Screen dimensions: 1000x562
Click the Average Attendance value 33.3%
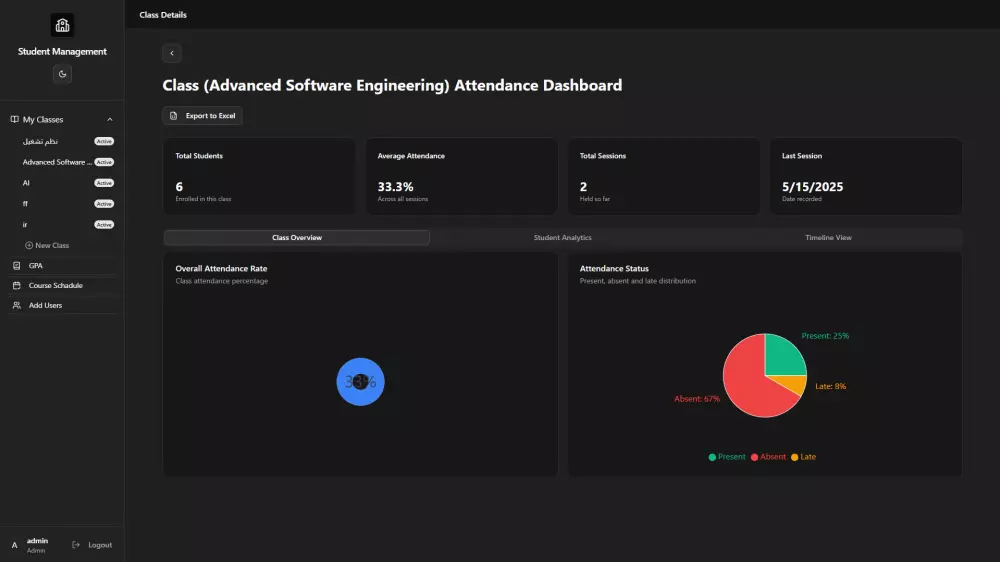point(395,186)
